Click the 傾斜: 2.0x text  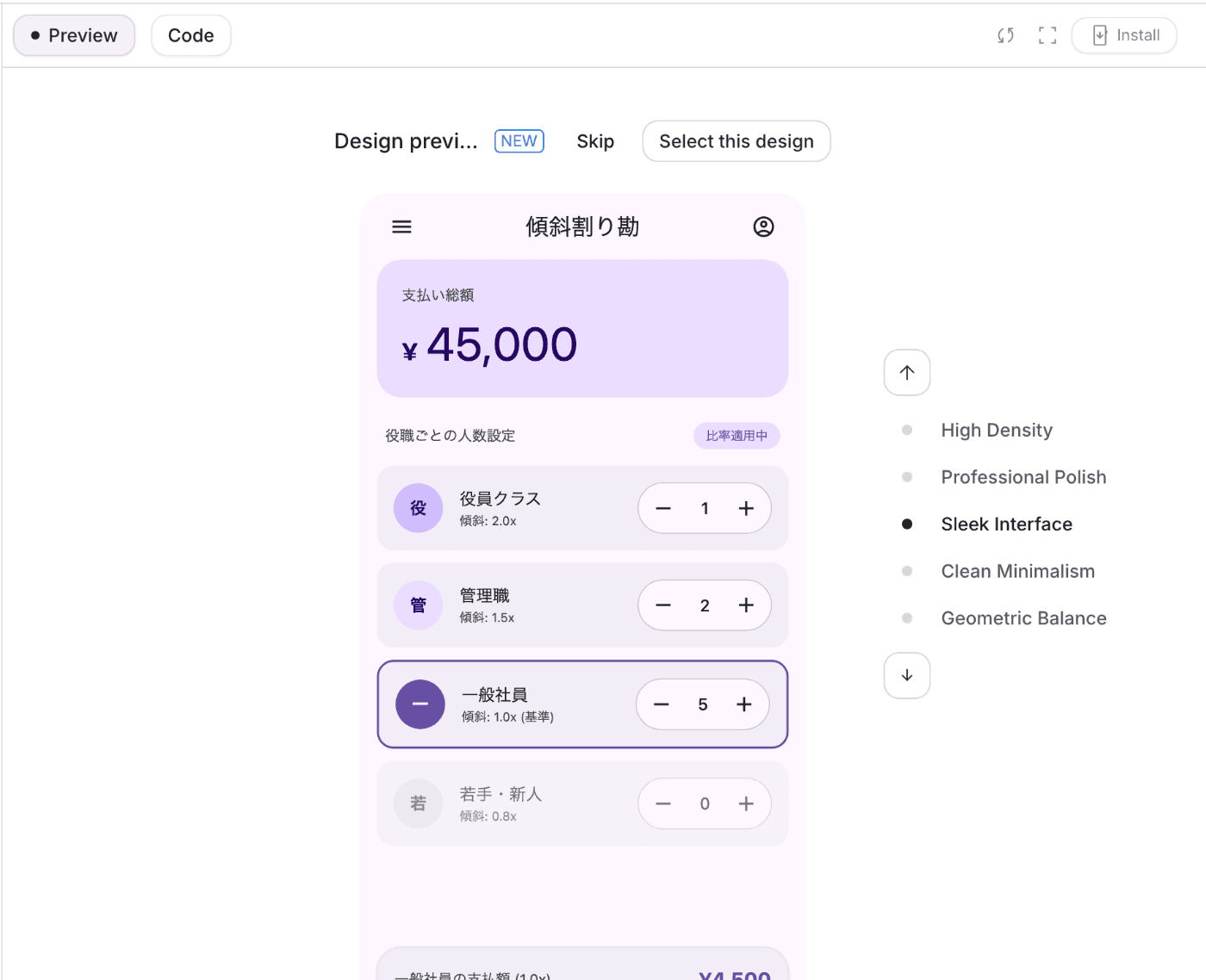point(488,521)
